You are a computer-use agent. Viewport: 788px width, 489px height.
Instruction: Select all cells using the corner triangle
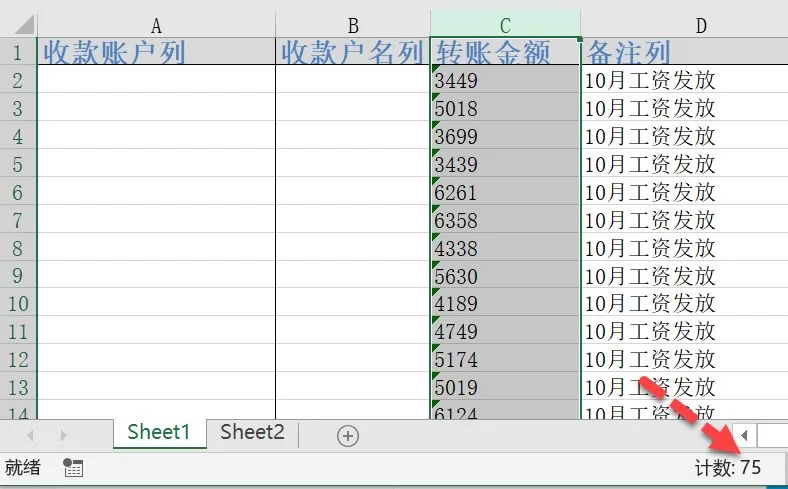18,24
